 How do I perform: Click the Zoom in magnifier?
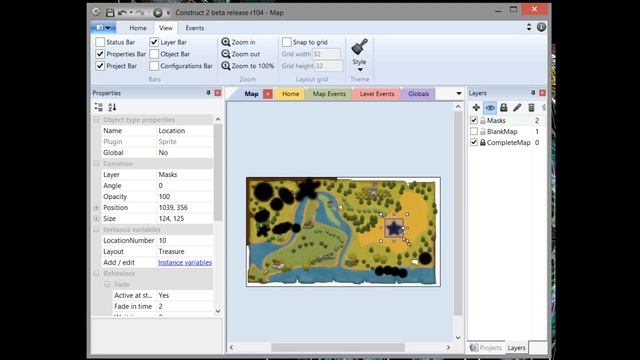click(x=226, y=42)
